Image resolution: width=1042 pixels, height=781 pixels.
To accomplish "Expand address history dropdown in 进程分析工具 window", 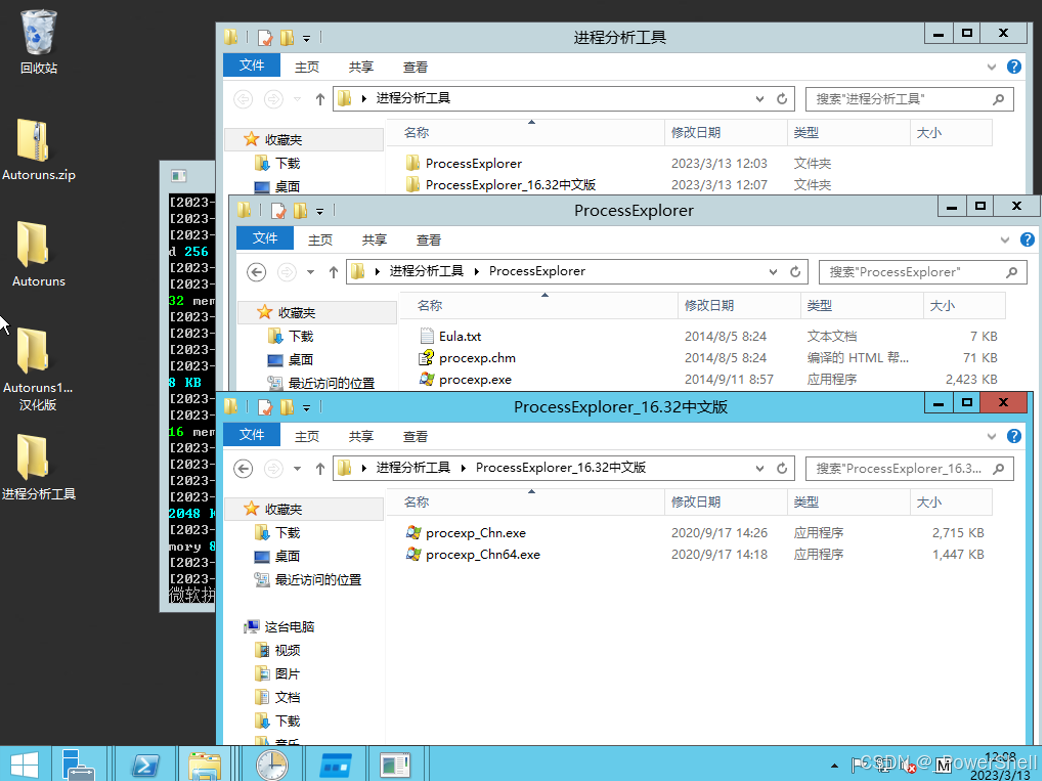I will 760,99.
